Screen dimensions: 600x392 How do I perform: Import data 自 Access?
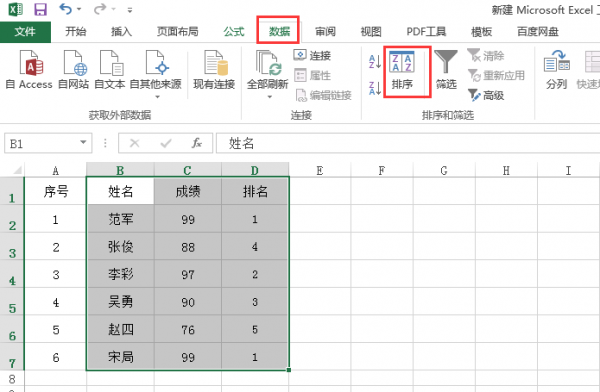coord(29,70)
